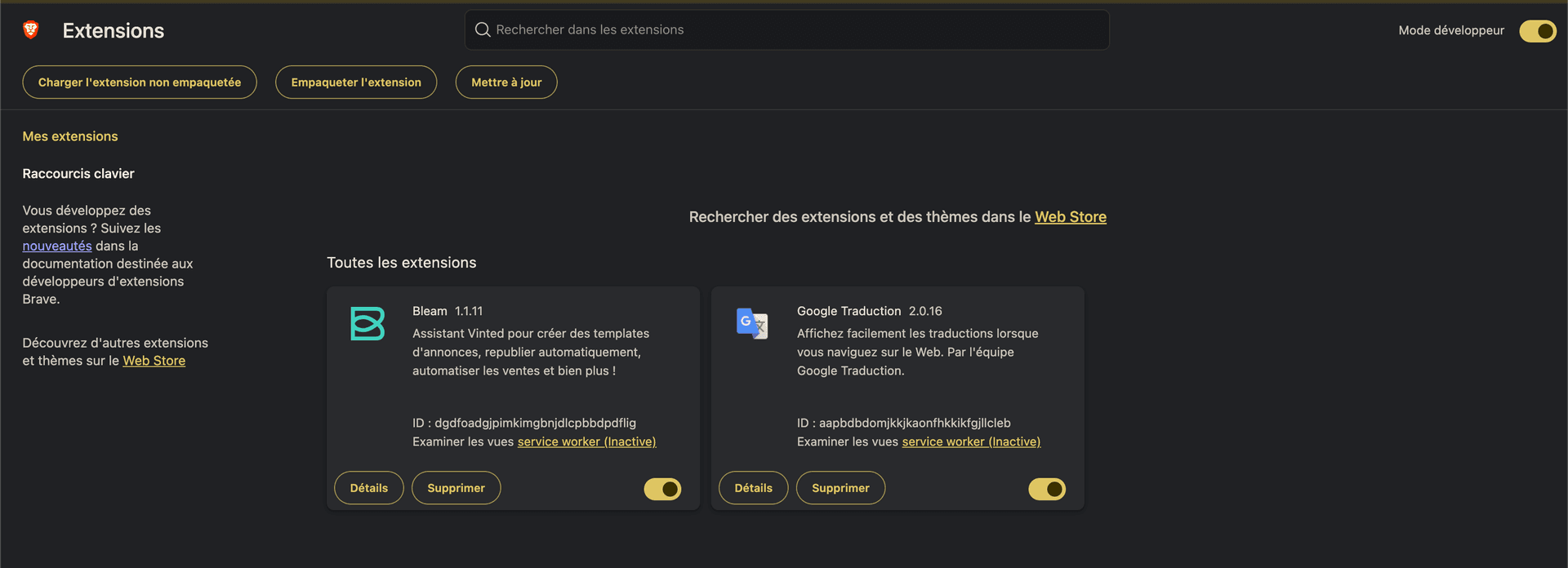Image resolution: width=1568 pixels, height=568 pixels.
Task: Click Supprimer on the Google Traduction card
Action: pos(841,488)
